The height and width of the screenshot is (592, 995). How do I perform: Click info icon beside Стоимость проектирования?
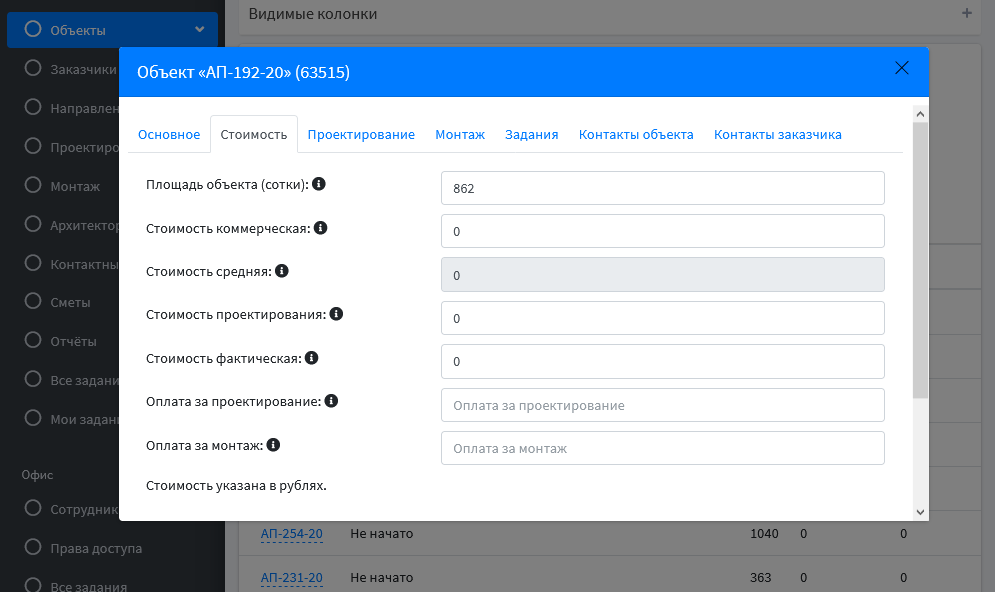pos(336,314)
